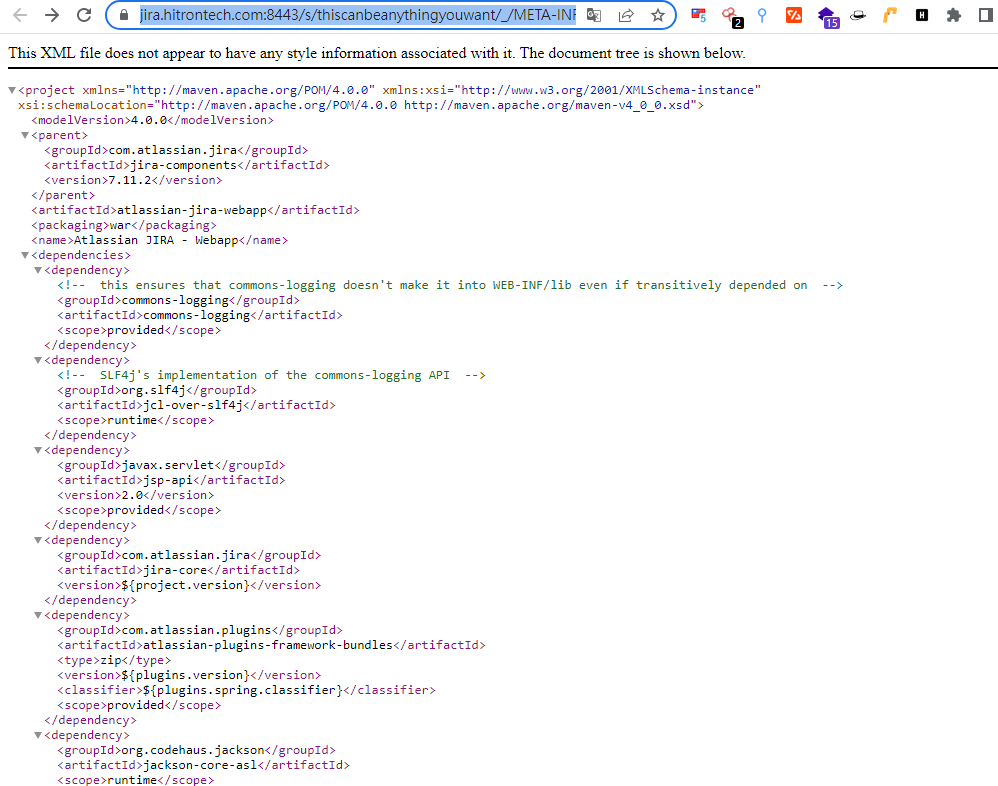The image size is (998, 786).
Task: Click the groupId com.atlassian.plugins line
Action: [200, 631]
